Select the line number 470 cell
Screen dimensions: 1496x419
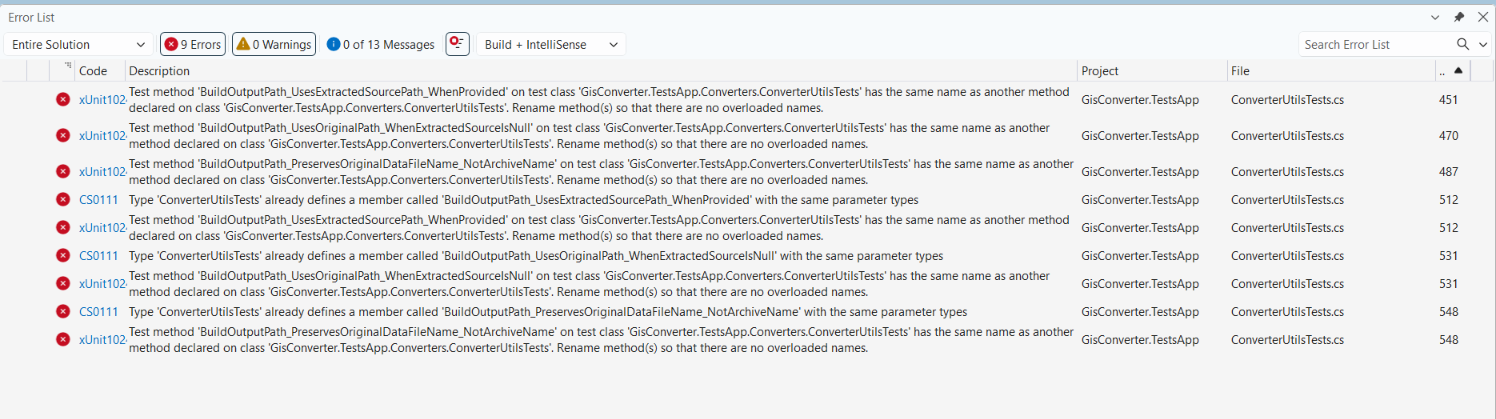(x=1448, y=136)
